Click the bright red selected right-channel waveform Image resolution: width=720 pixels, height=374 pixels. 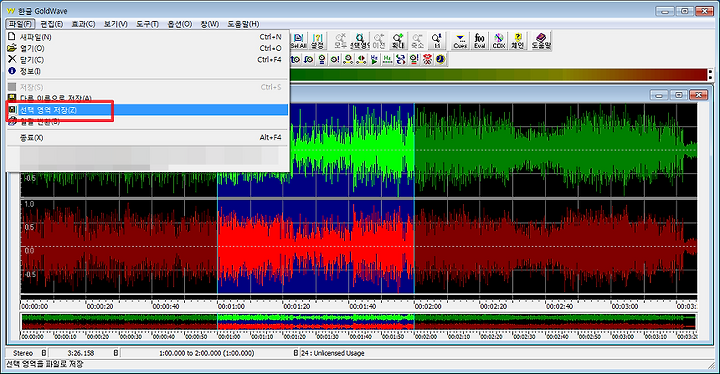[315, 247]
